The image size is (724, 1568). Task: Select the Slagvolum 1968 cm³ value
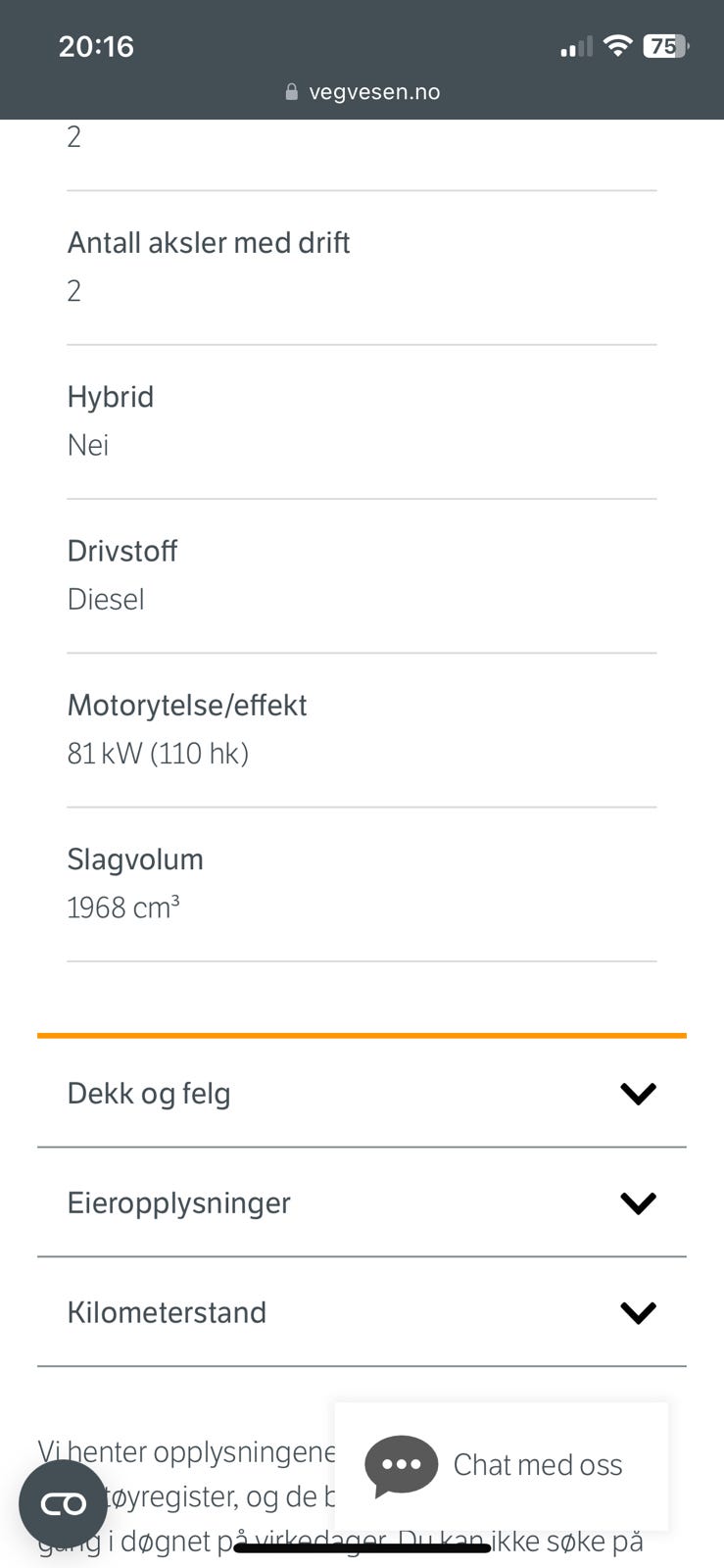(123, 907)
